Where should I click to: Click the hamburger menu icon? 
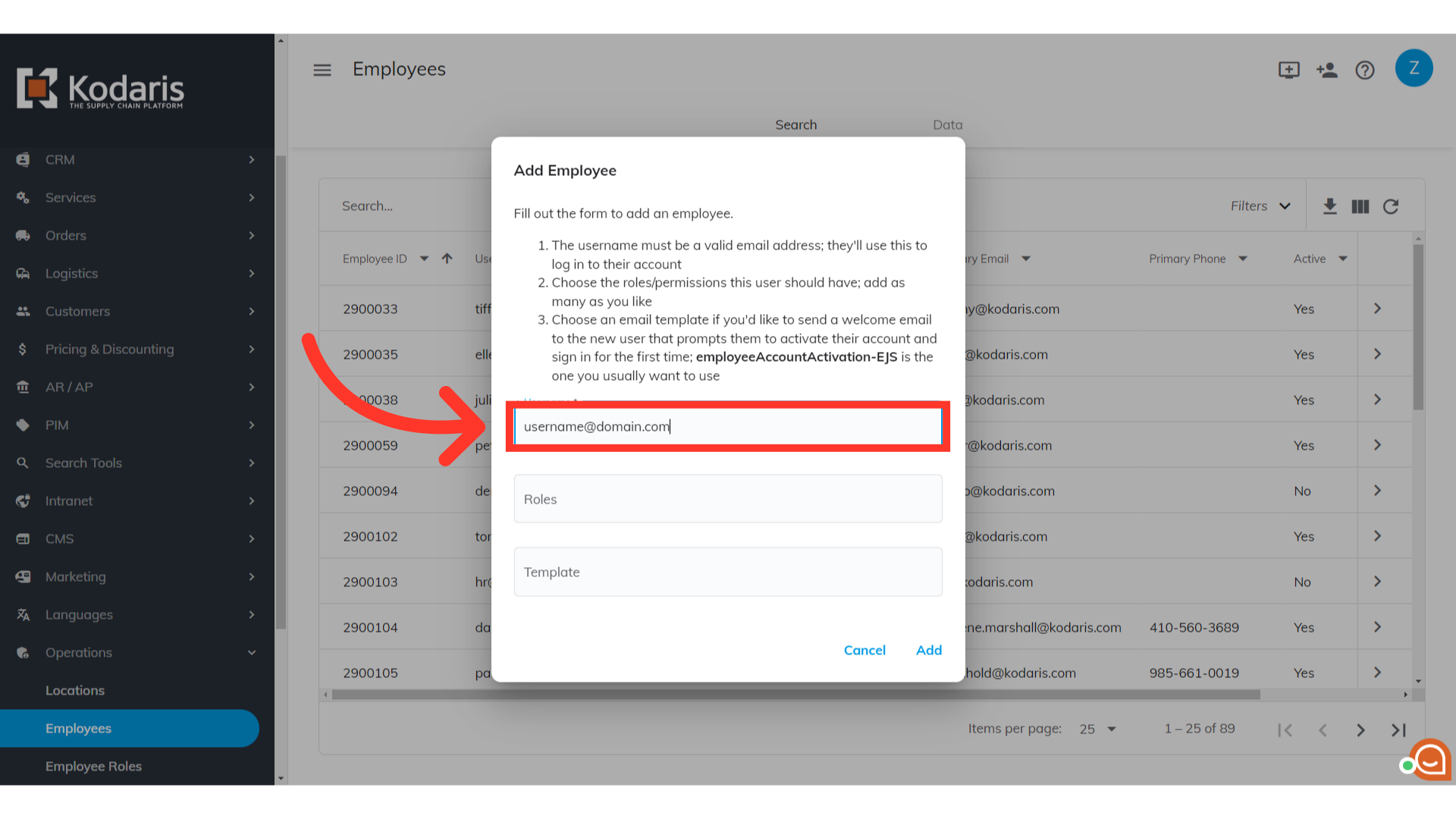point(322,70)
